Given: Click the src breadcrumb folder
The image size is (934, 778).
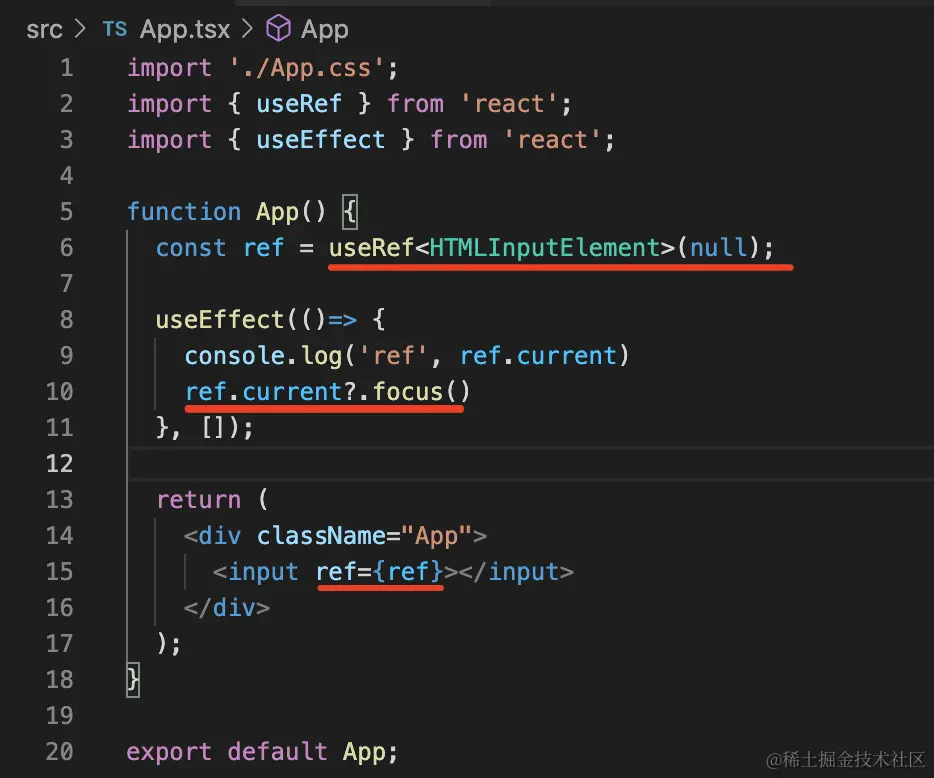Looking at the screenshot, I should click(44, 29).
